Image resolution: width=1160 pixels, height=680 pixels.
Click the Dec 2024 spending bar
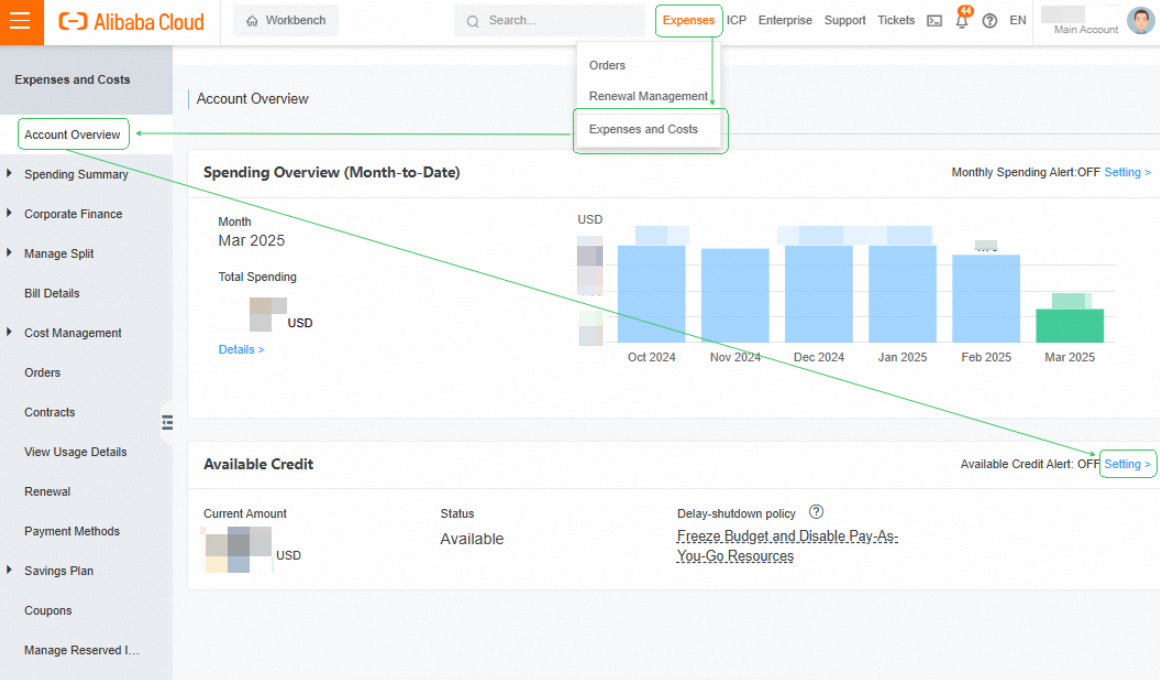coord(819,294)
